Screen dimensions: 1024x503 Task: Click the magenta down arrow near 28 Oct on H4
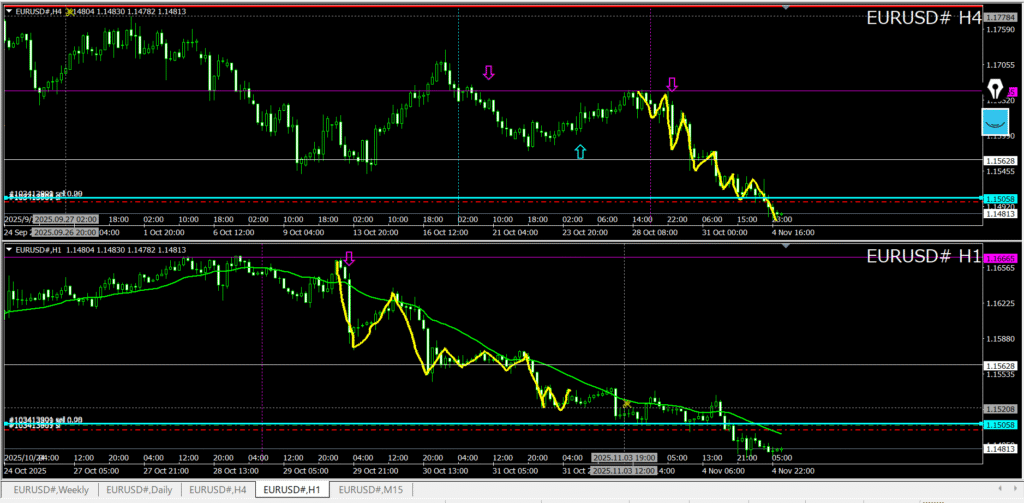pyautogui.click(x=672, y=84)
